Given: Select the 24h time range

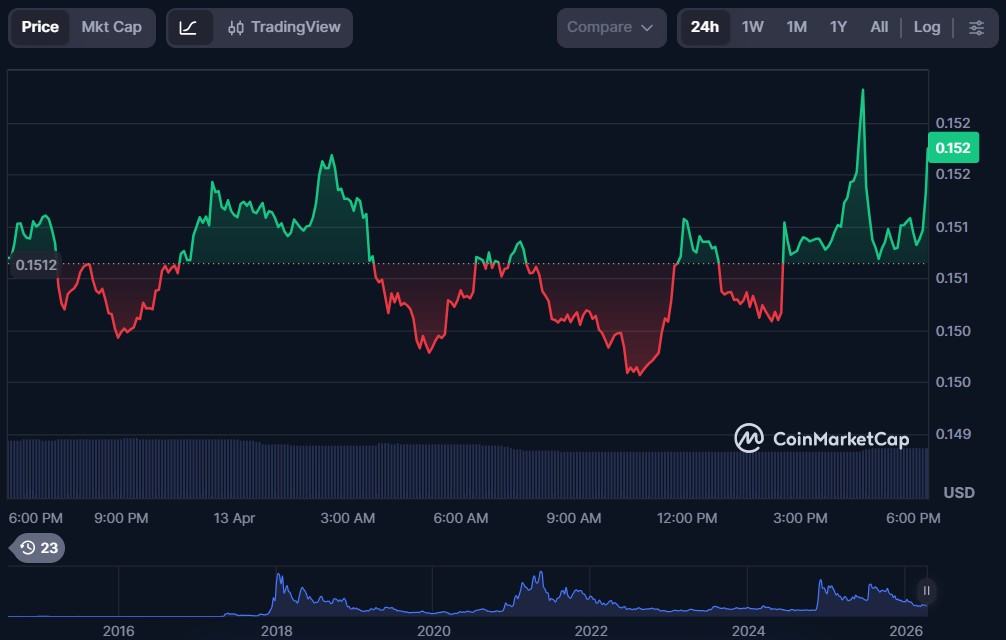Looking at the screenshot, I should (x=704, y=27).
